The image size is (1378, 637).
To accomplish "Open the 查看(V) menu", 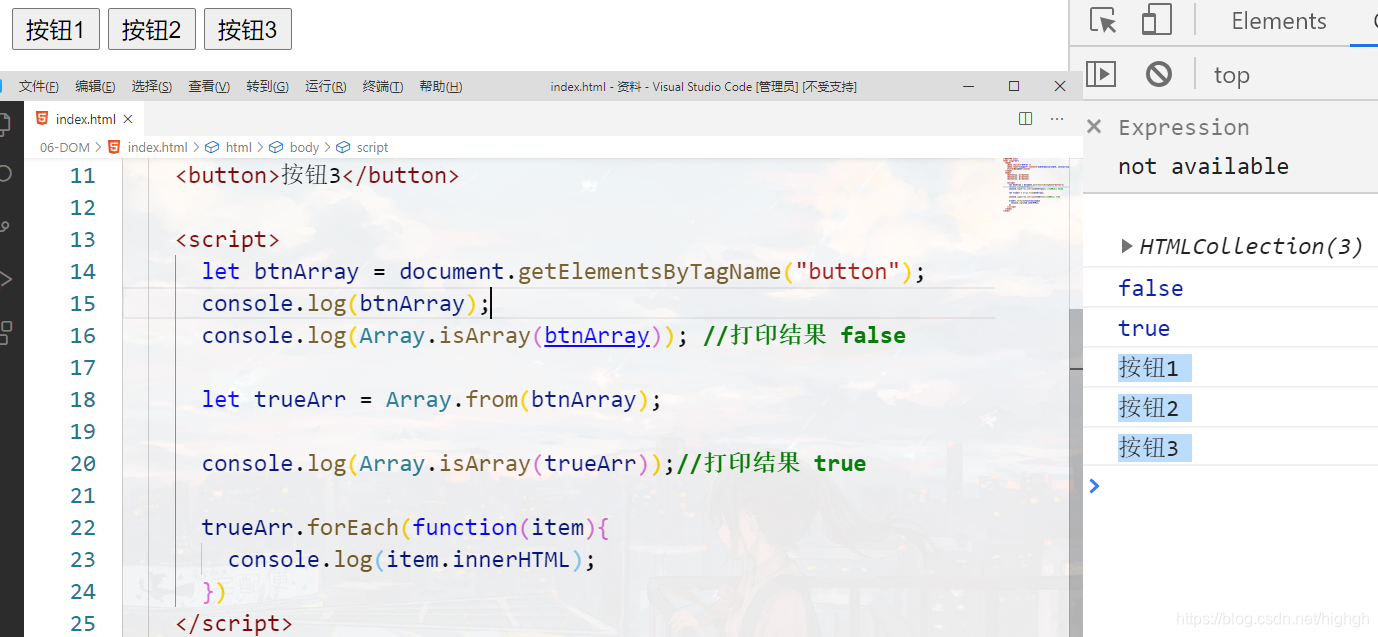I will click(x=209, y=87).
